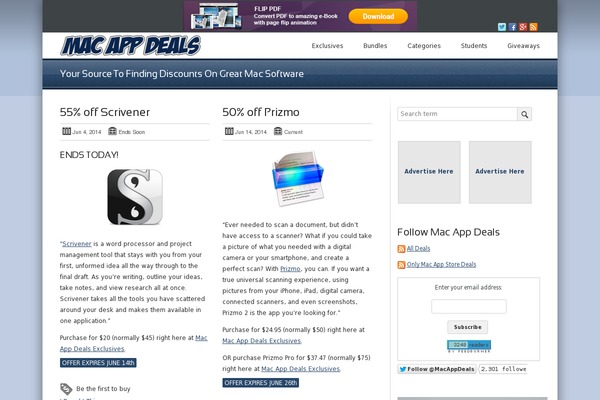Click the Download button in Flip PDF ad
This screenshot has width=600, height=400.
(378, 16)
